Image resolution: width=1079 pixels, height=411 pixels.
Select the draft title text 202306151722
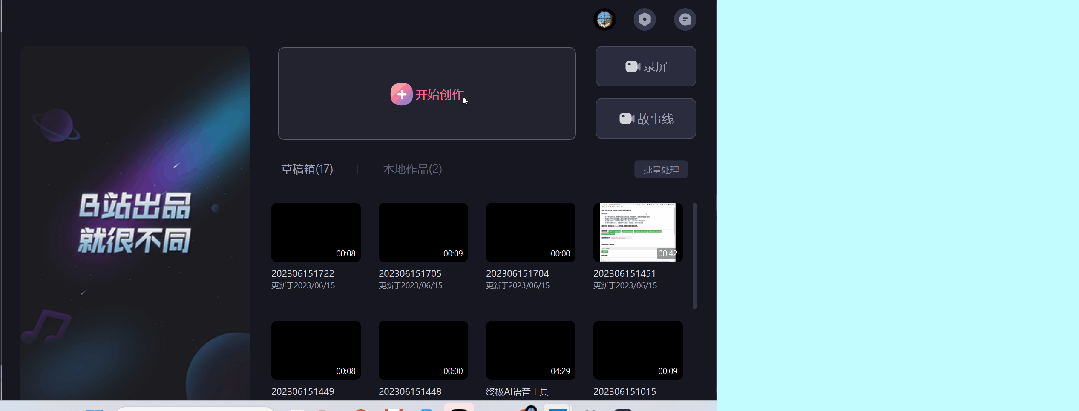[x=303, y=273]
